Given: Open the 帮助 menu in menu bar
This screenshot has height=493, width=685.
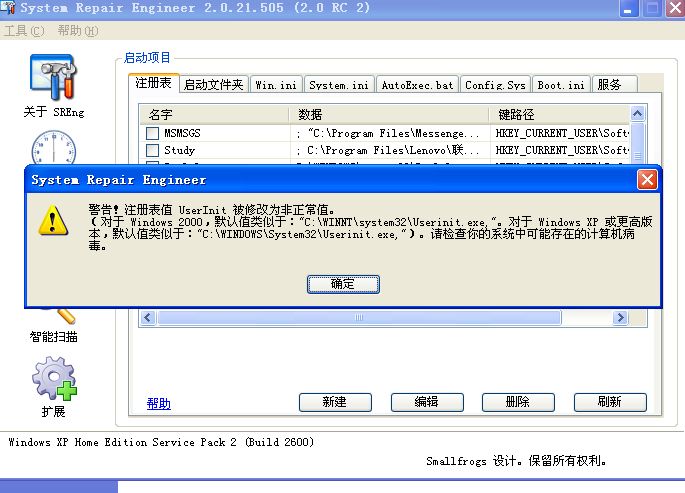Looking at the screenshot, I should (x=78, y=31).
